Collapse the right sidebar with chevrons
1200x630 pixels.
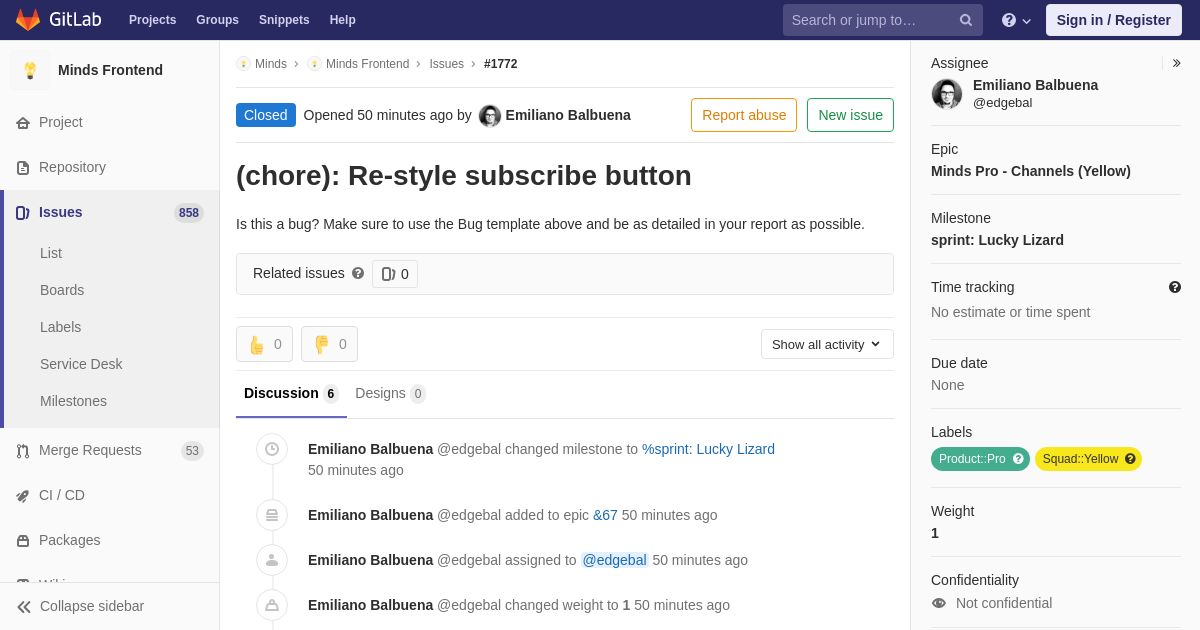(1176, 63)
